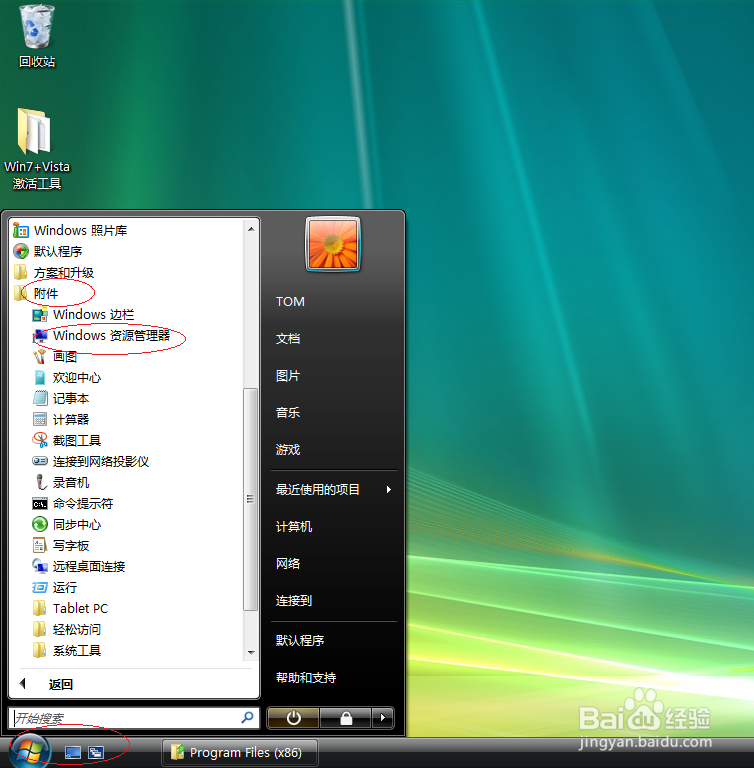Click the search magnifier icon
Viewport: 754px width, 768px height.
tap(247, 718)
